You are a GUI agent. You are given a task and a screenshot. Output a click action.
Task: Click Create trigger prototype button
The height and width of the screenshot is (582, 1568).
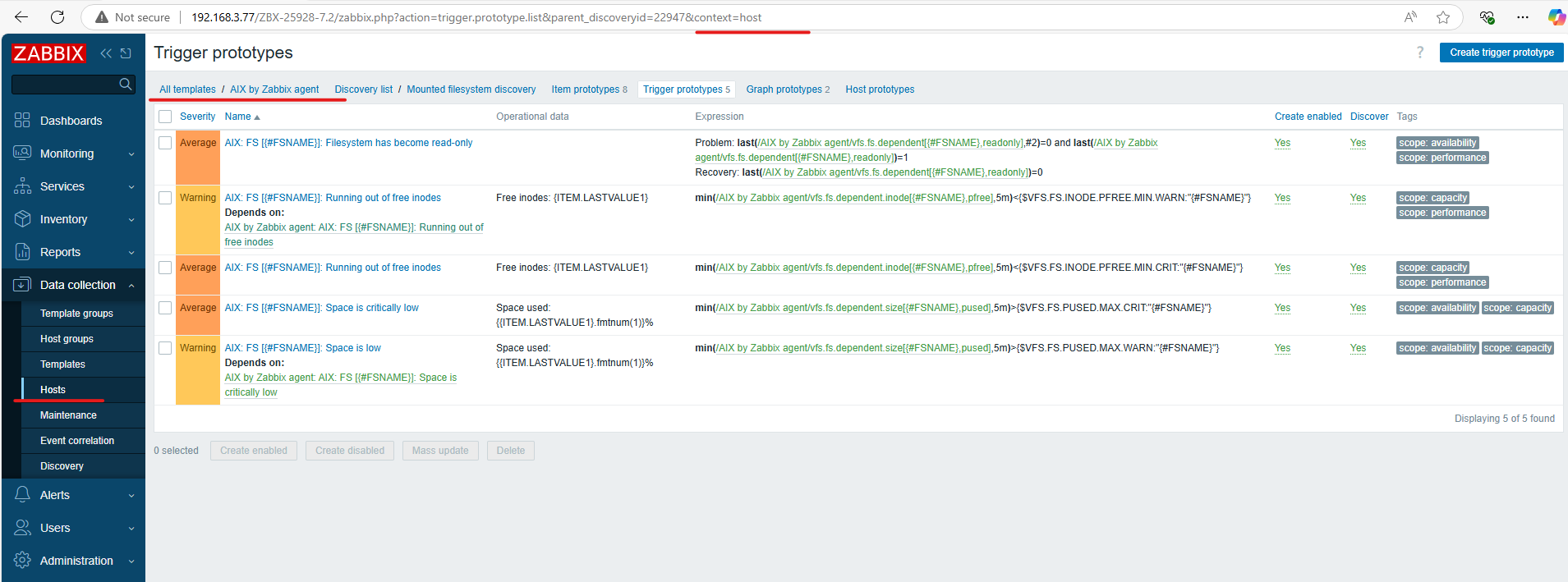[1501, 53]
